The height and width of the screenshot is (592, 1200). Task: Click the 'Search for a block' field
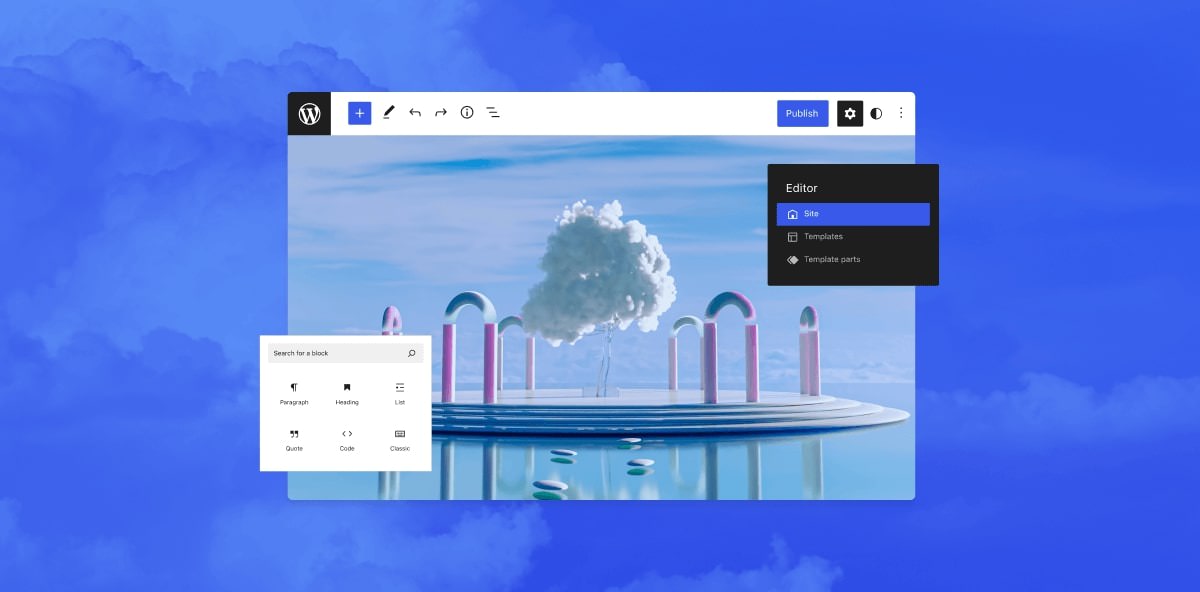click(x=346, y=353)
